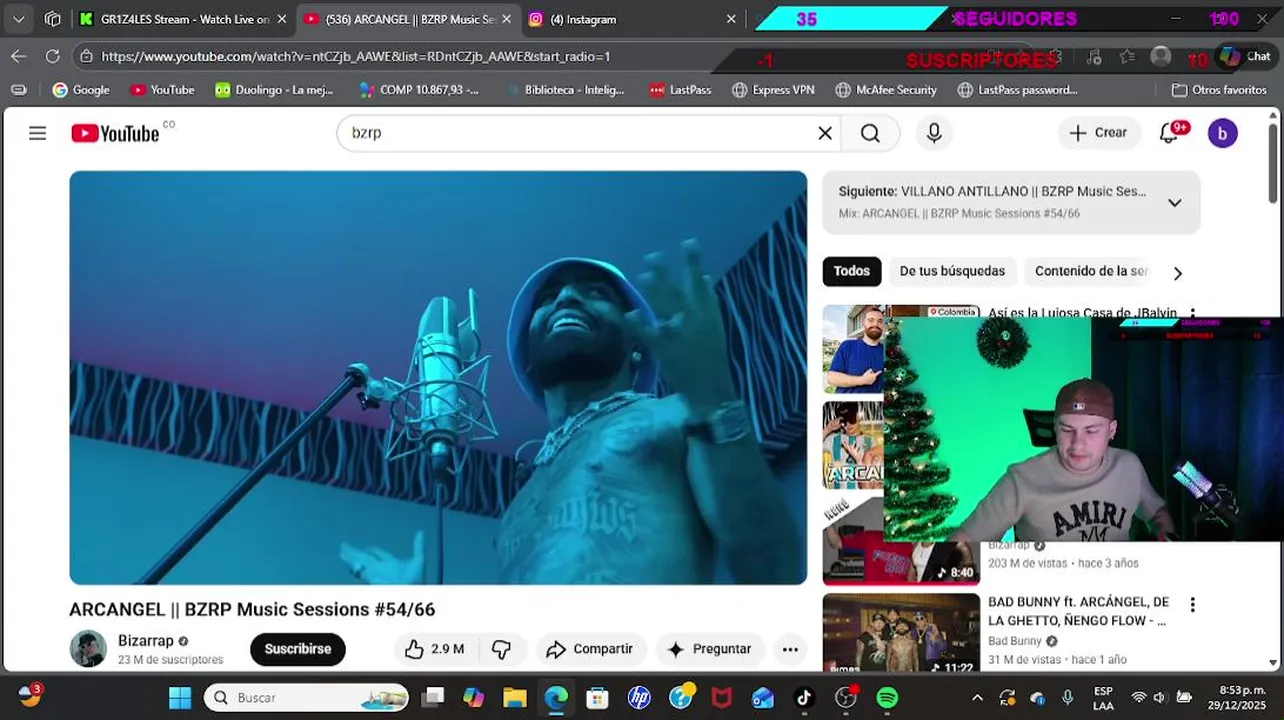
Task: Open the YouTube guide hamburger menu
Action: pyautogui.click(x=38, y=133)
